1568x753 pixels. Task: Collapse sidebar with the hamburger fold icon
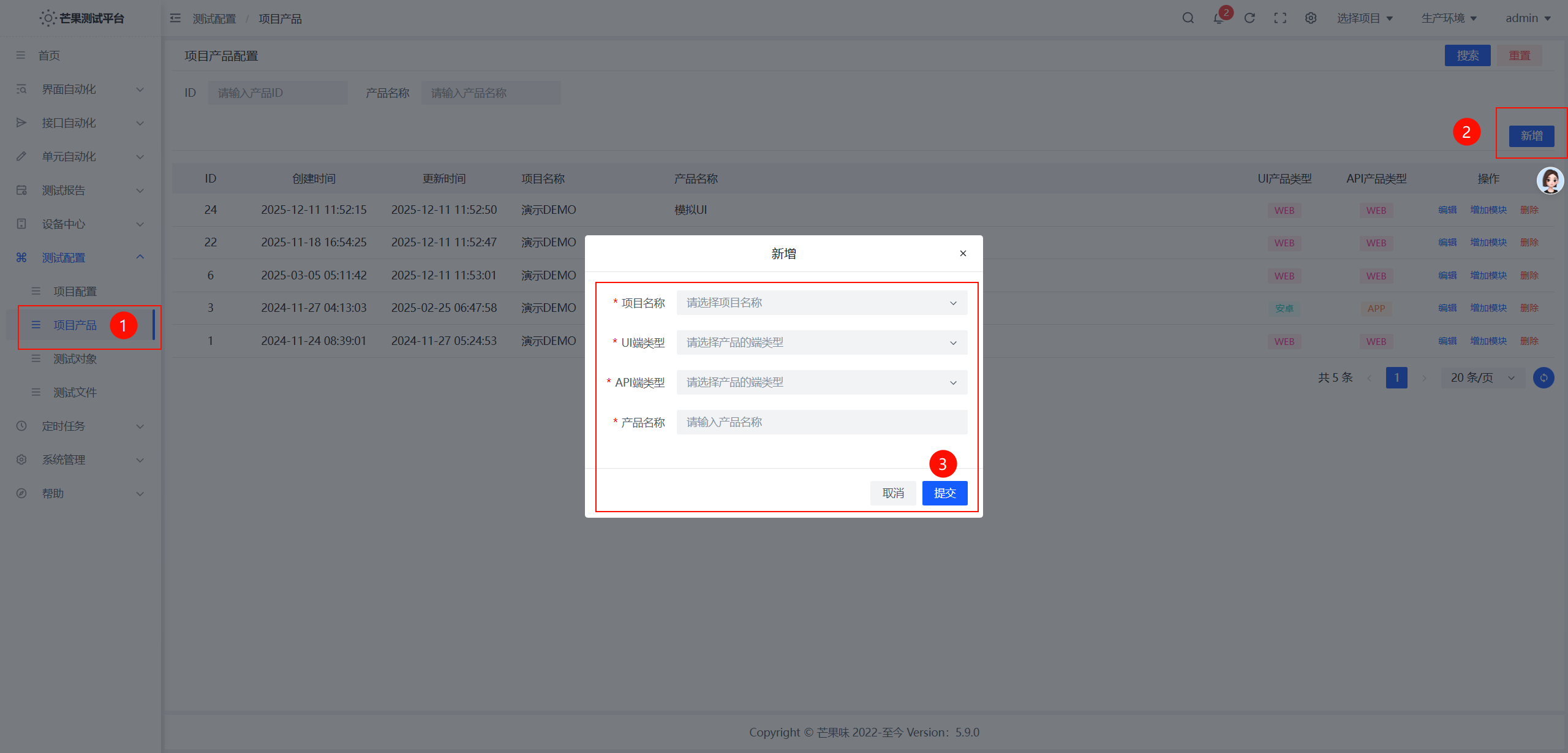tap(176, 18)
